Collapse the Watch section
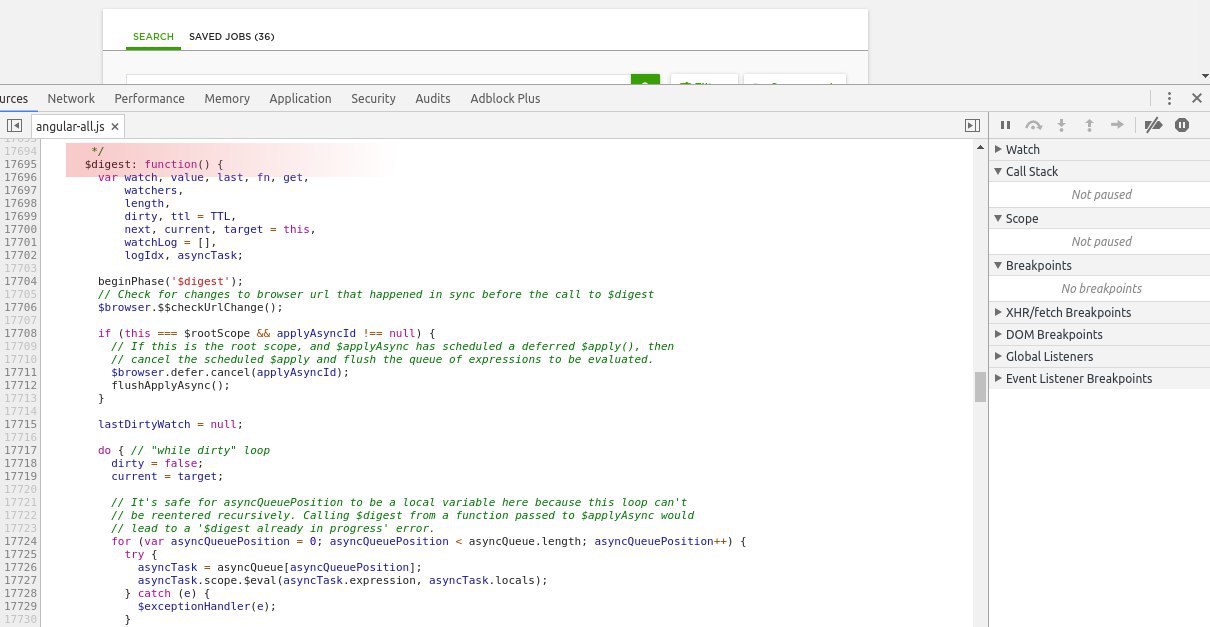 (1099, 149)
